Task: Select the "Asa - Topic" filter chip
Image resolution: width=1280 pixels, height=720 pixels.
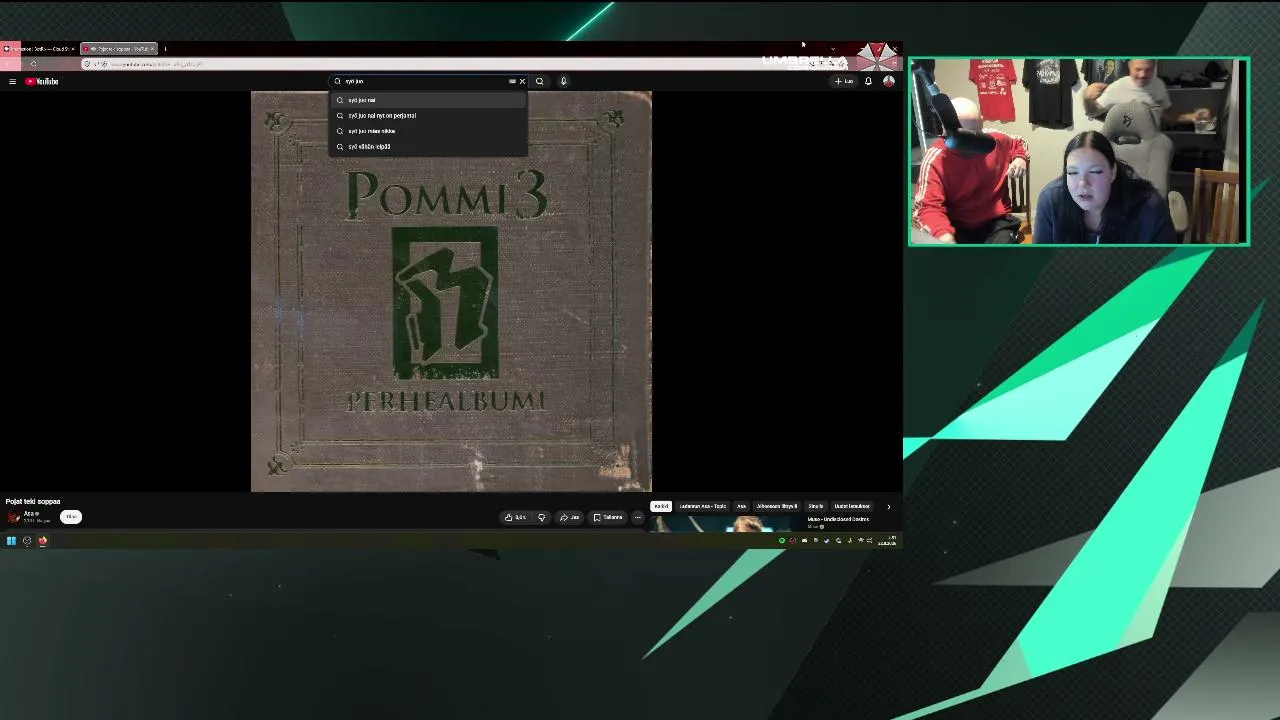Action: pyautogui.click(x=703, y=506)
